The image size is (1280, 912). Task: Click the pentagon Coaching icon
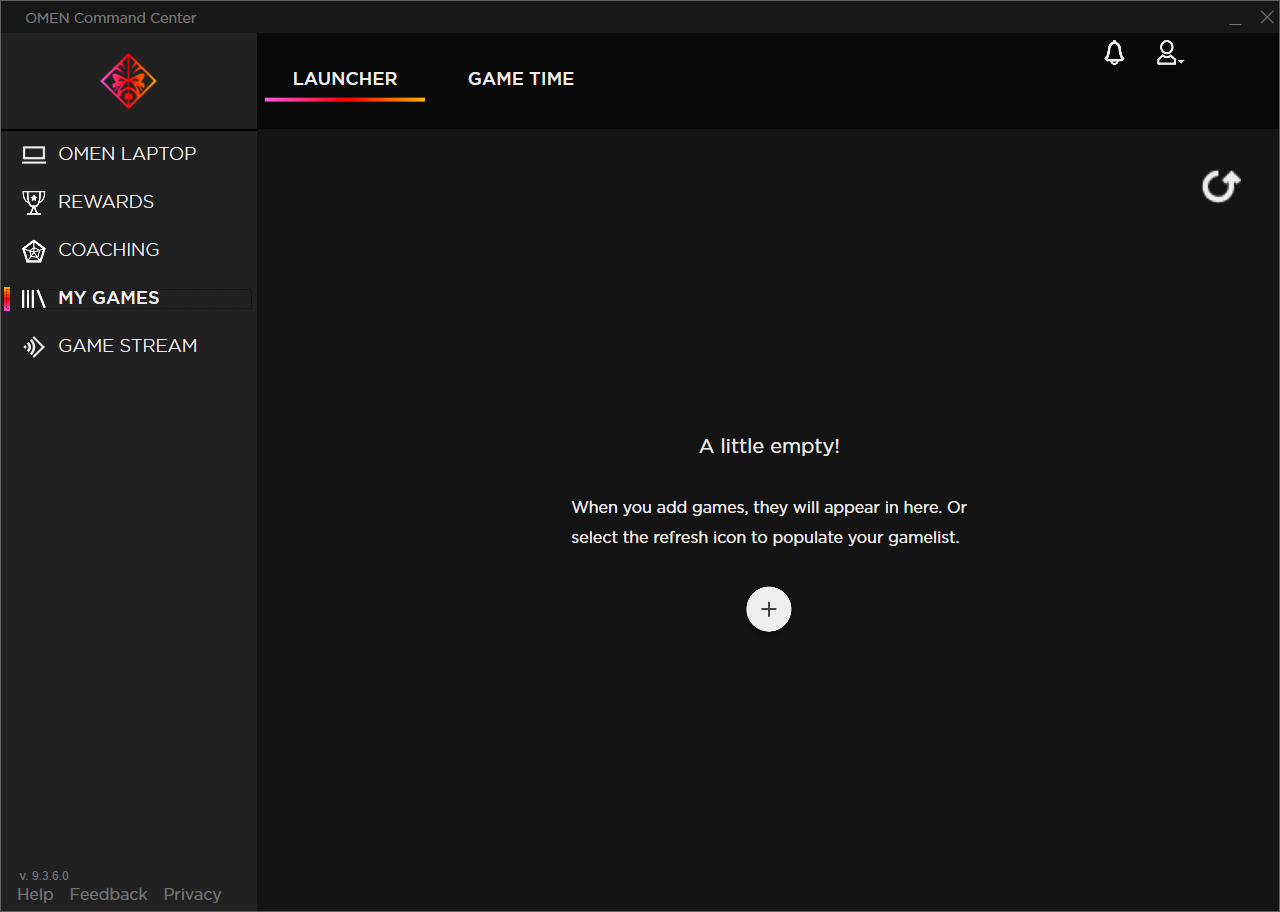pos(34,251)
